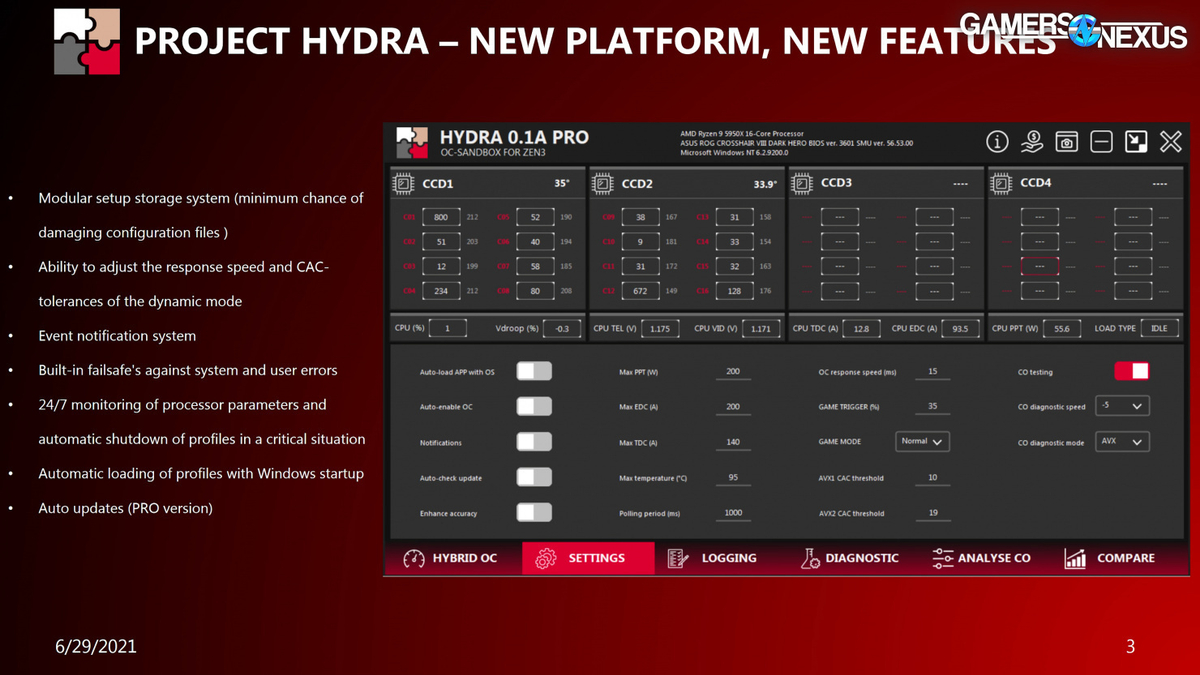Click the CCD3 chip icon
This screenshot has width=1200, height=675.
click(x=802, y=184)
